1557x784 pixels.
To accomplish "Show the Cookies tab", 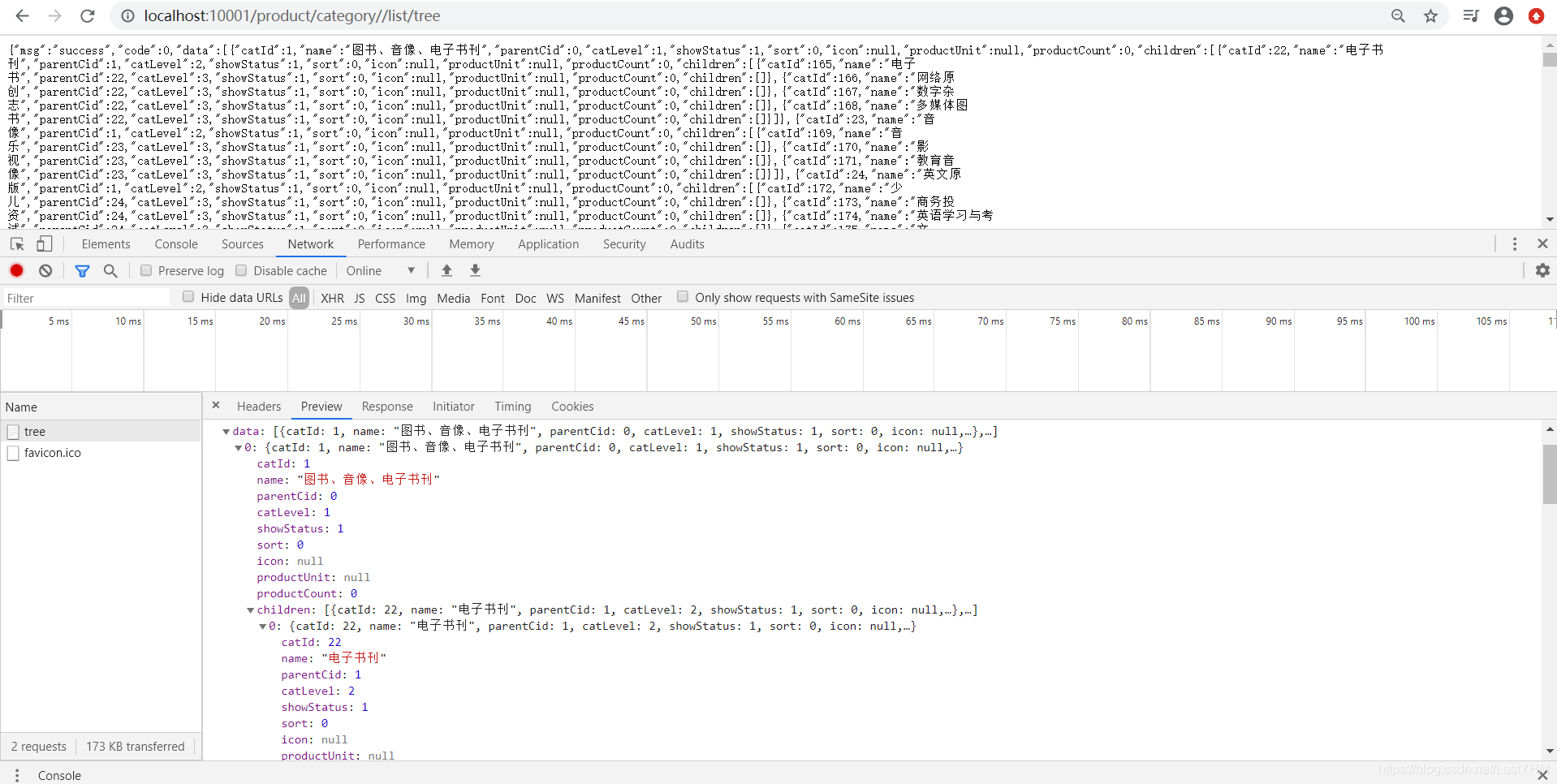I will coord(572,407).
